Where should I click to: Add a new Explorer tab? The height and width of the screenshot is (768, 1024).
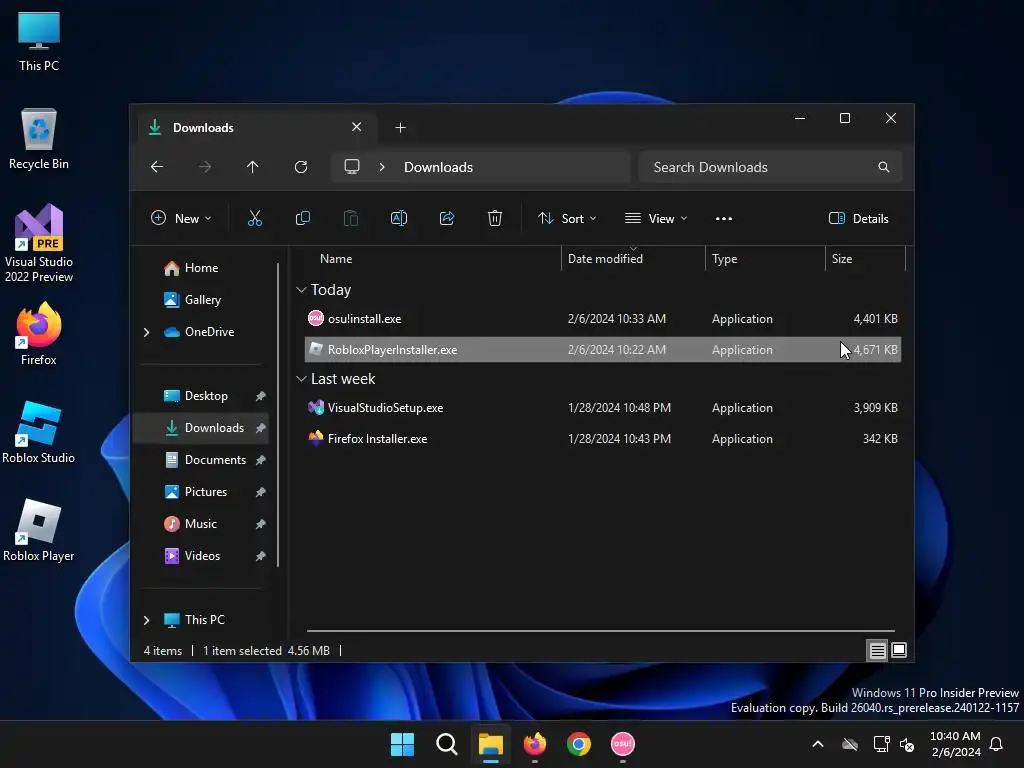(400, 127)
